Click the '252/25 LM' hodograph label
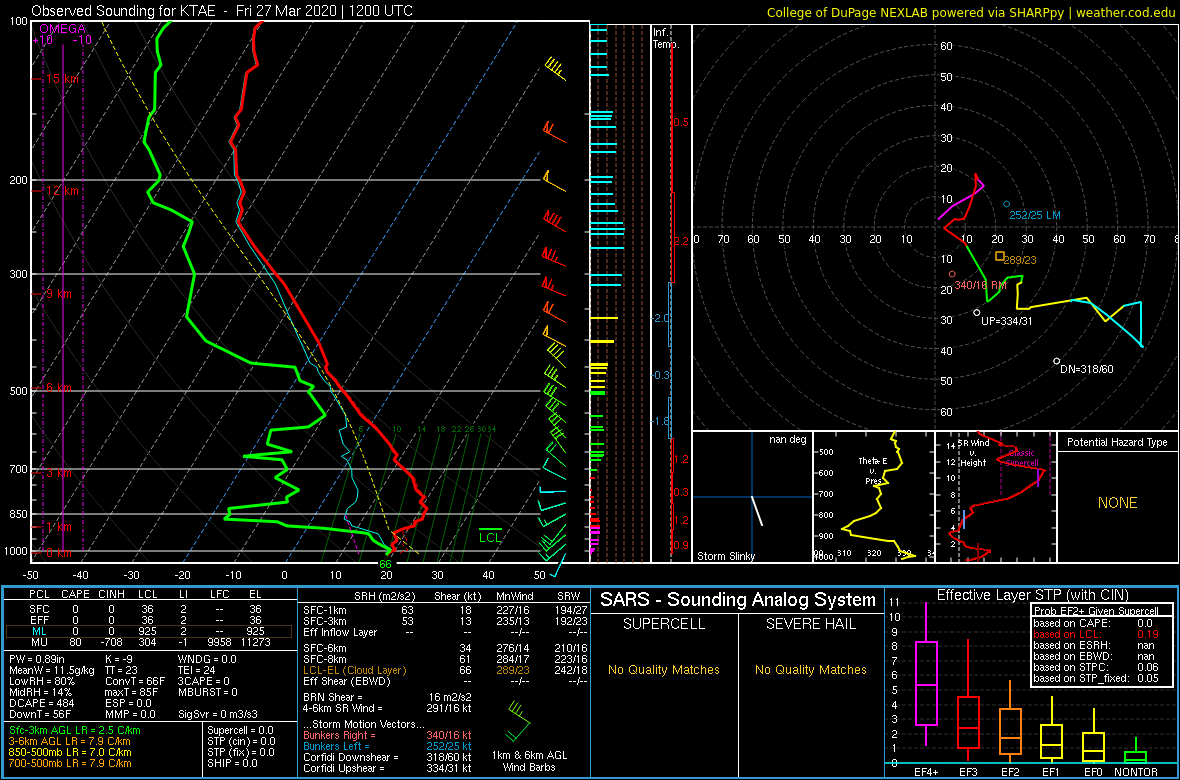Viewport: 1180px width, 780px height. pos(1035,215)
